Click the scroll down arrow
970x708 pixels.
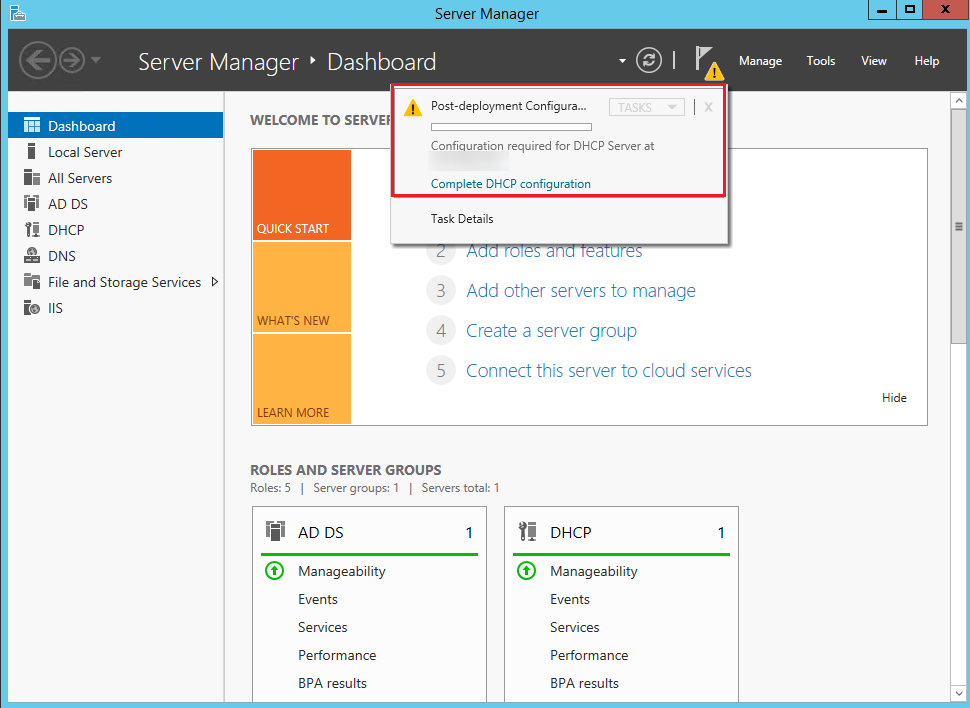pyautogui.click(x=958, y=693)
